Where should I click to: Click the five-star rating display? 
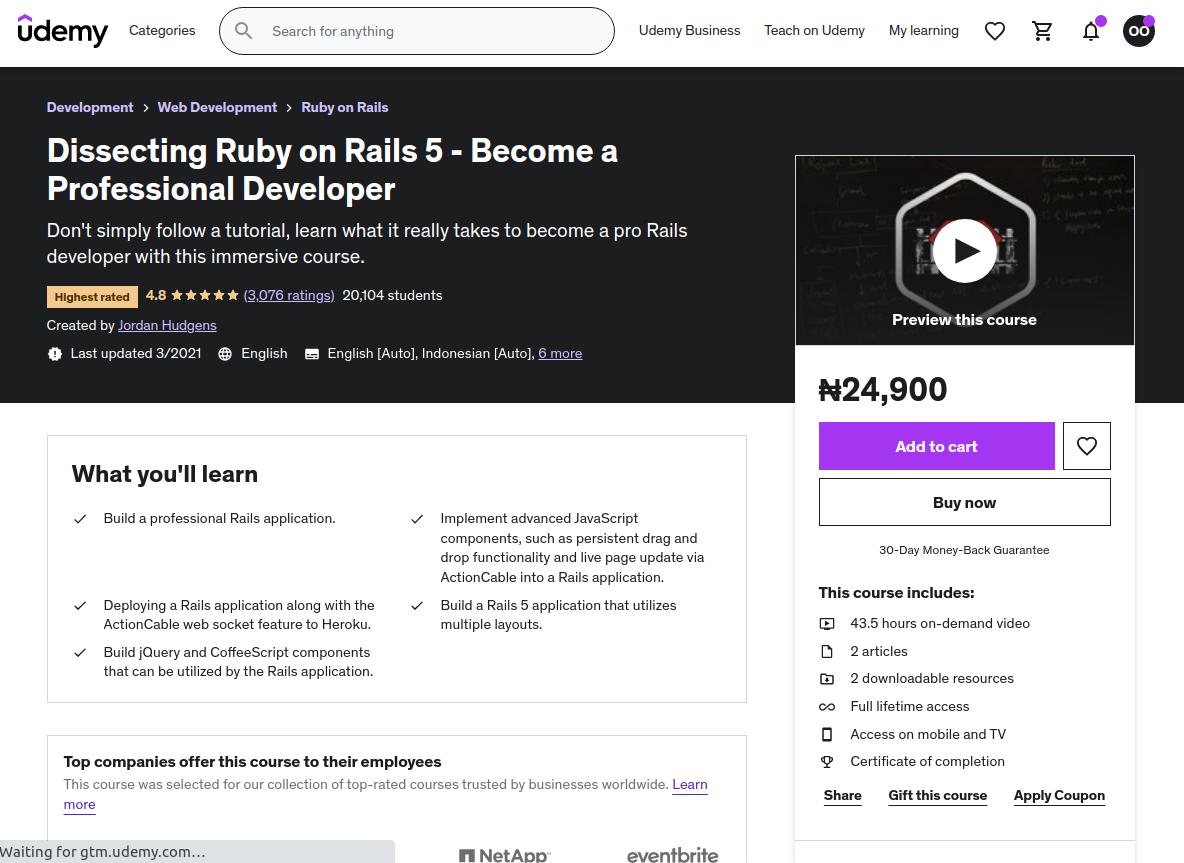(205, 295)
